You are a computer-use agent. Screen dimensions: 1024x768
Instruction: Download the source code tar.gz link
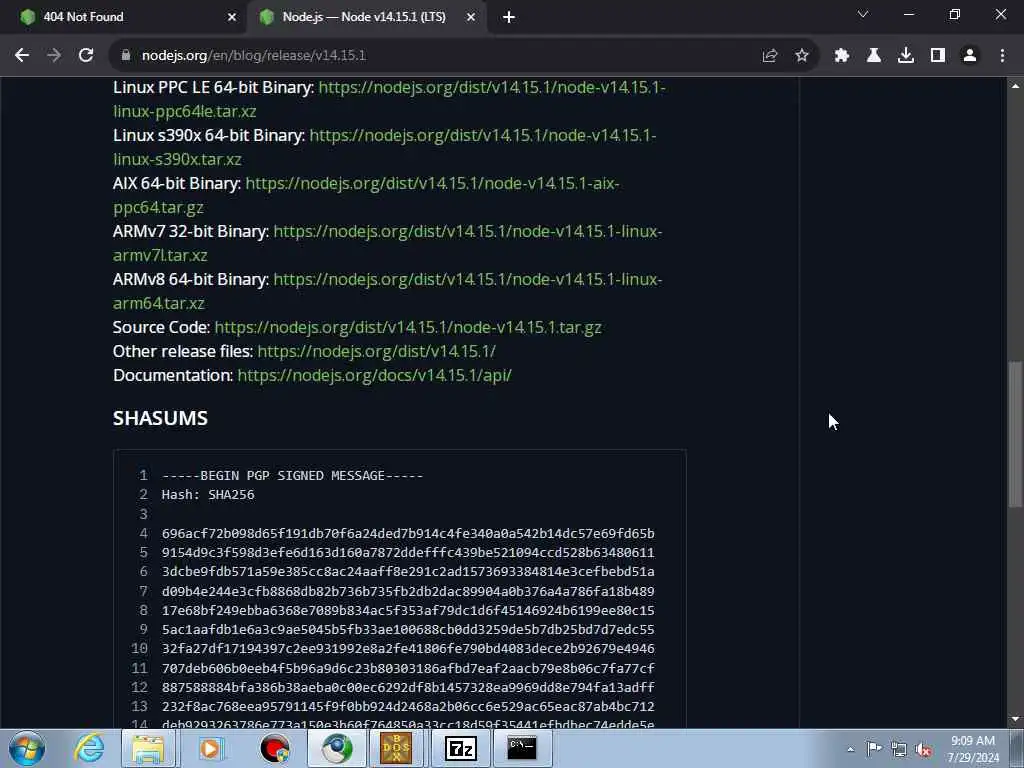click(x=408, y=327)
